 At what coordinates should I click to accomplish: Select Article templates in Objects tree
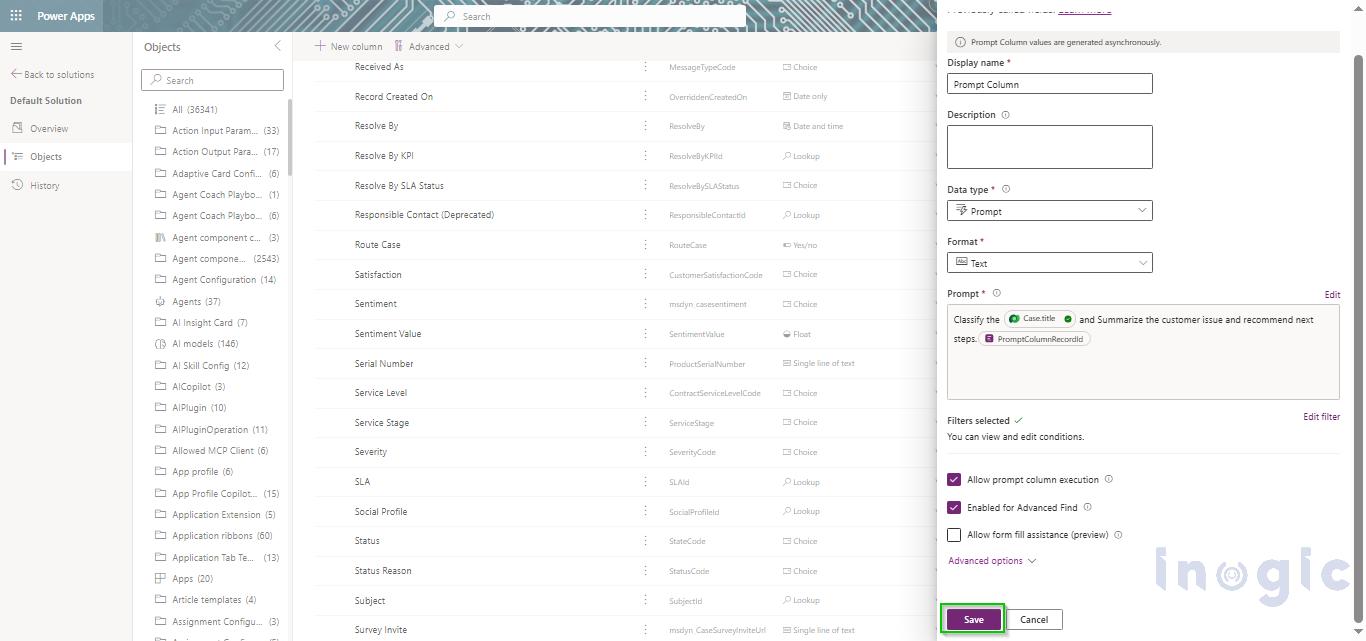click(214, 600)
